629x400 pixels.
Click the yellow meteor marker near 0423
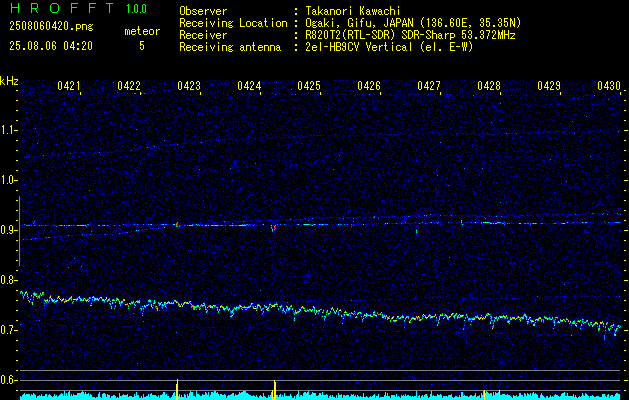[177, 389]
